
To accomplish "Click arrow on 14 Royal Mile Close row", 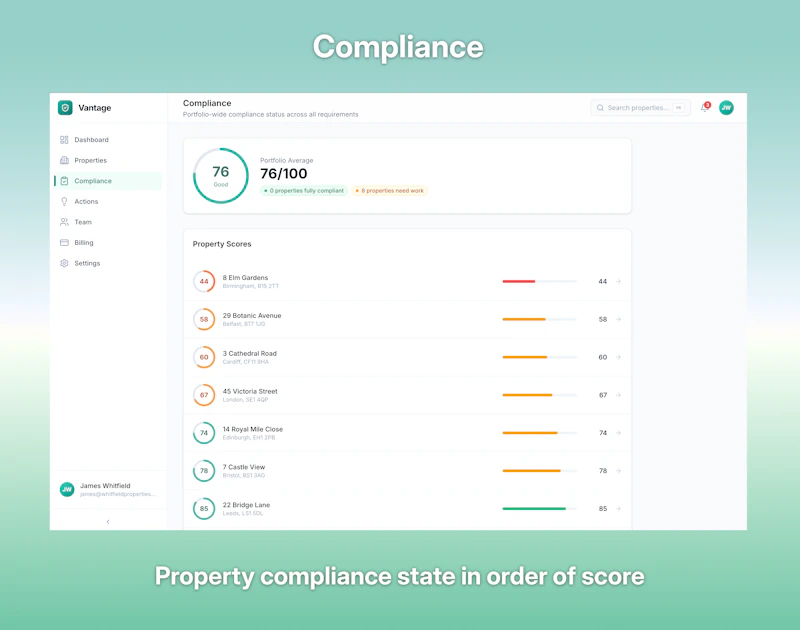I will point(618,433).
